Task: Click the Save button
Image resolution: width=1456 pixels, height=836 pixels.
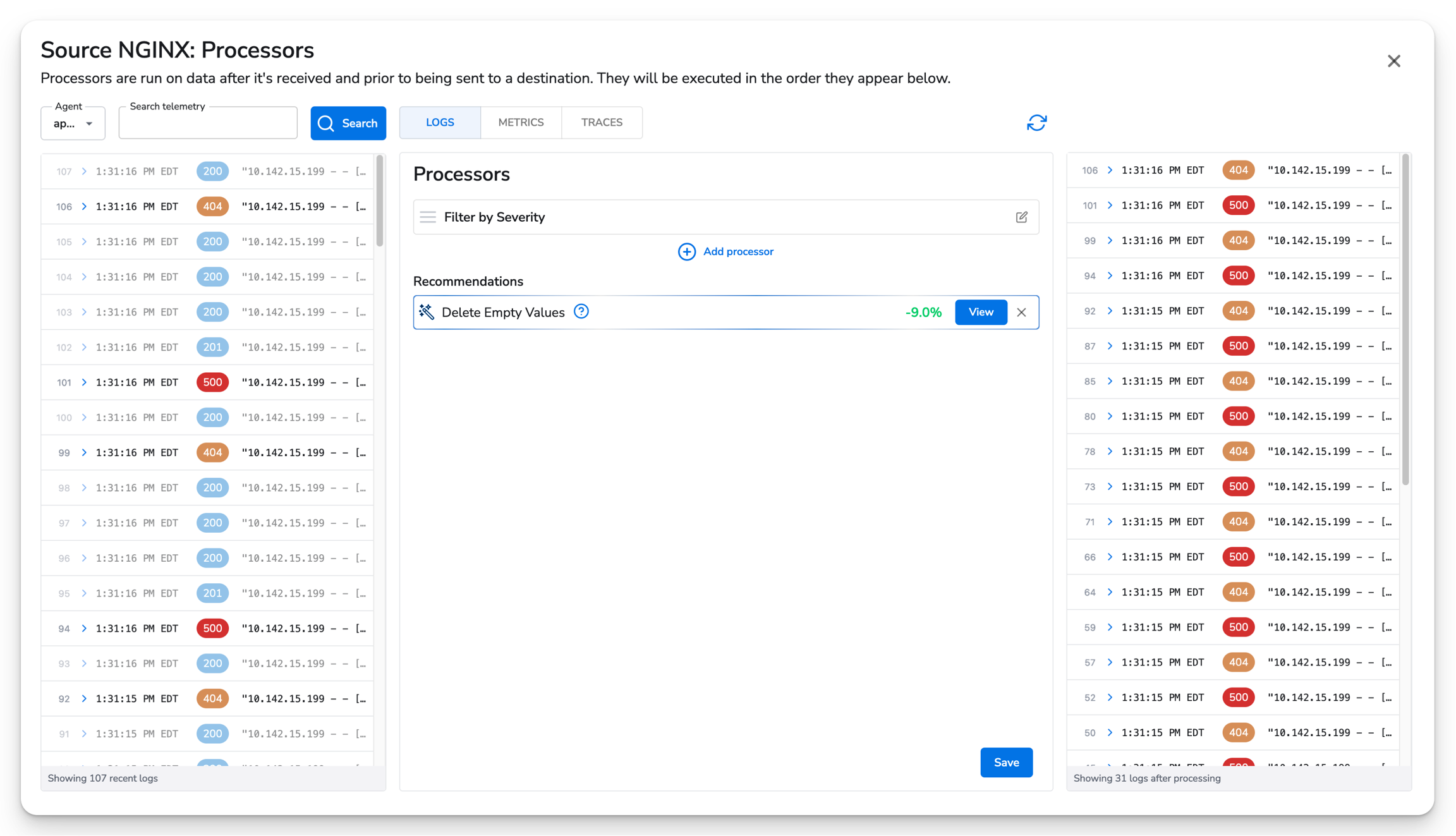Action: [1006, 762]
